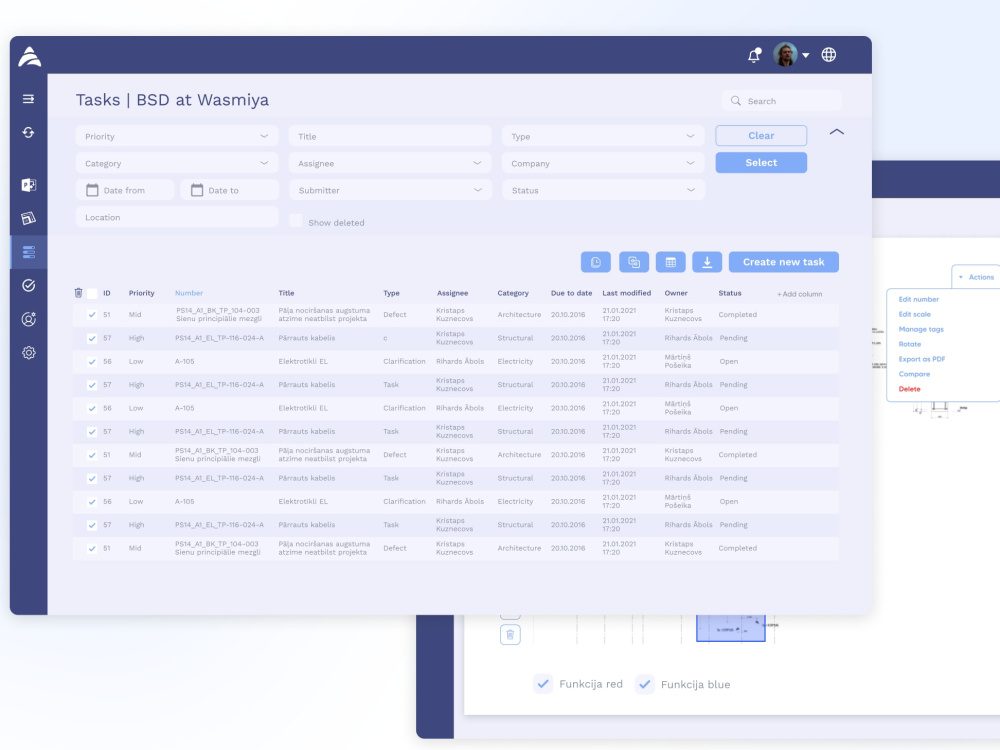Collapse the filter panel with the chevron
The width and height of the screenshot is (1000, 750).
[x=837, y=132]
